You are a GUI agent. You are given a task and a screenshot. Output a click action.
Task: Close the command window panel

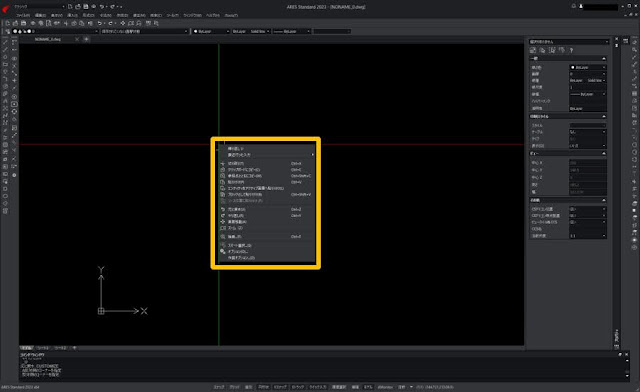tap(627, 354)
